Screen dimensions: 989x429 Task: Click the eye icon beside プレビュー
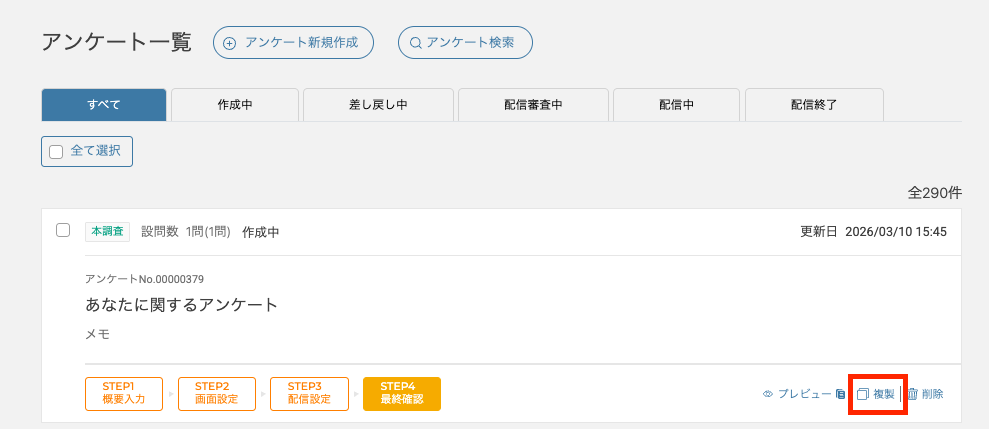coord(768,394)
